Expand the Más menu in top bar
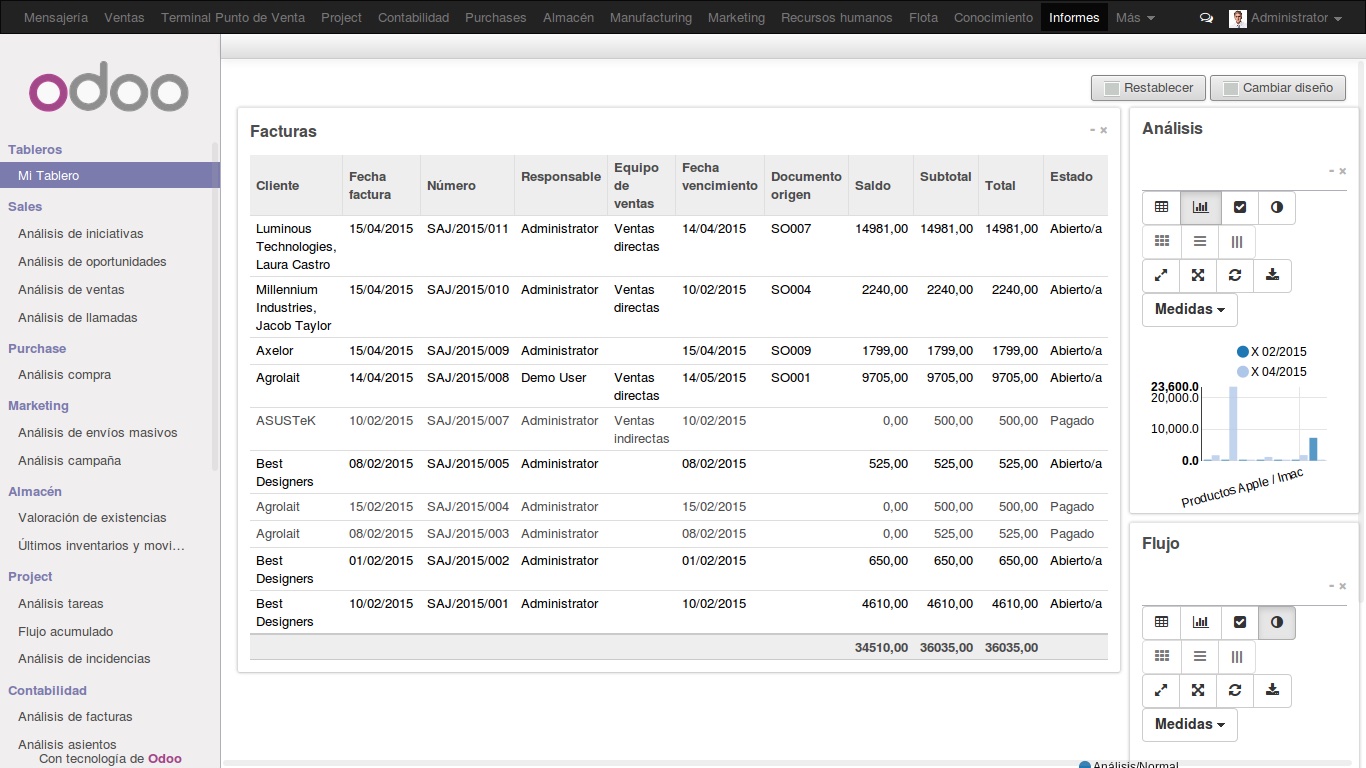Viewport: 1366px width, 768px height. tap(1135, 18)
